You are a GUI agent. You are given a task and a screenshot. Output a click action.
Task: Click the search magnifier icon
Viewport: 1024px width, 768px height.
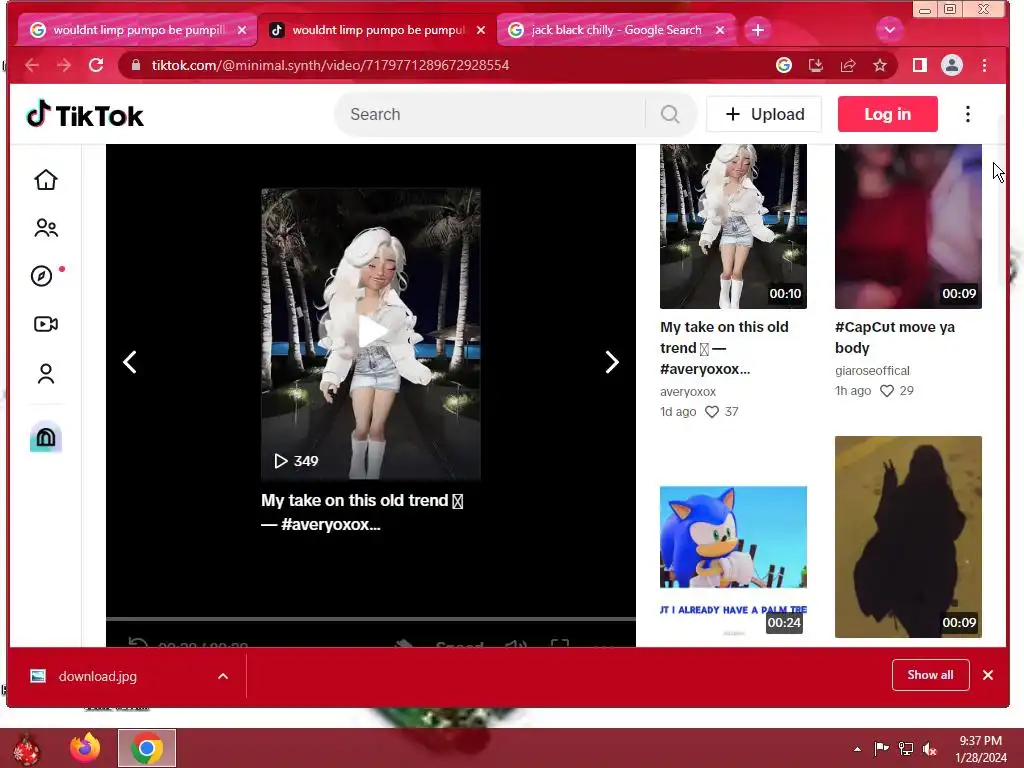pos(669,114)
